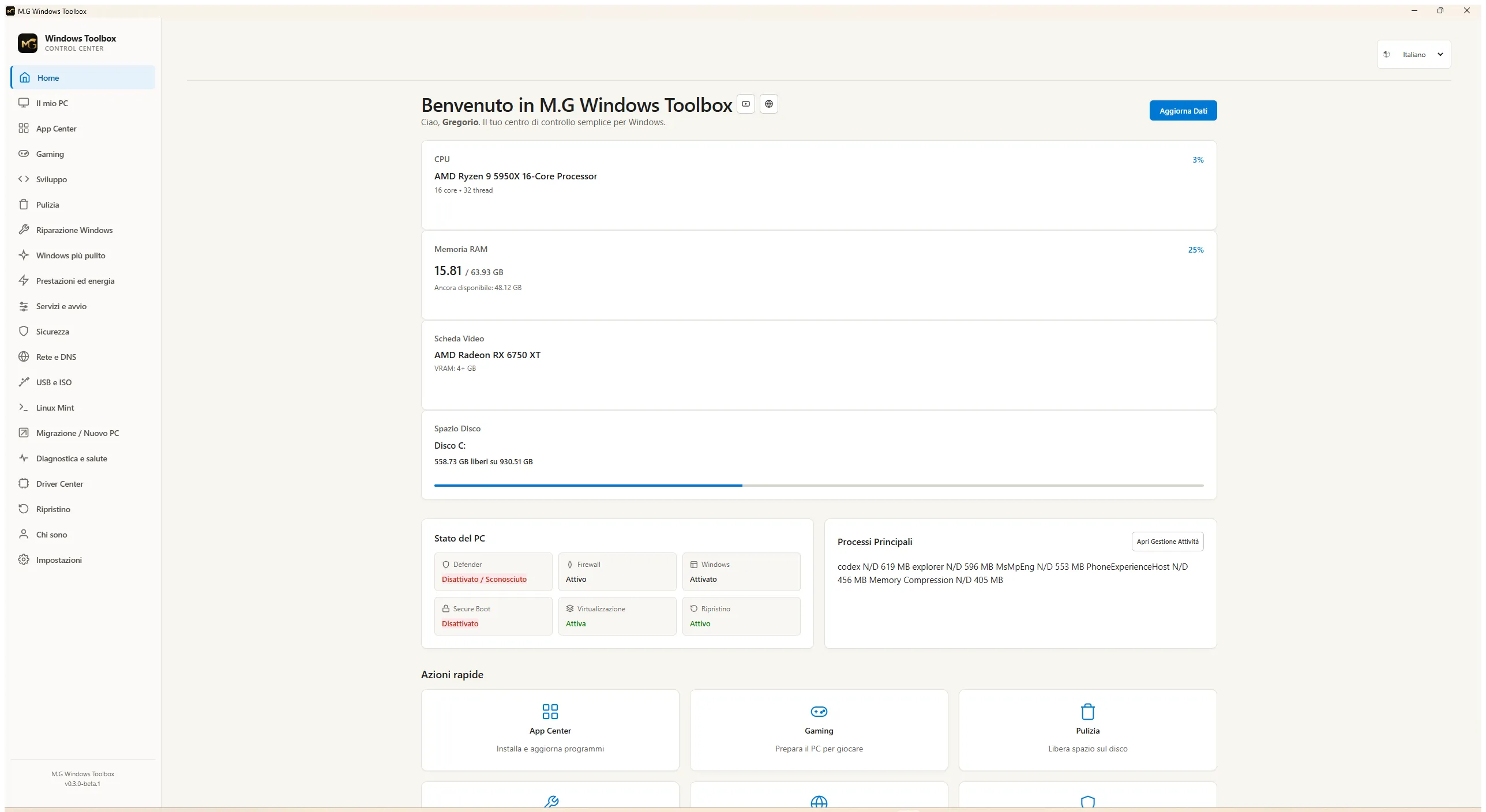Click the Ripristino Attivo status tile
The width and height of the screenshot is (1486, 812).
tap(741, 616)
